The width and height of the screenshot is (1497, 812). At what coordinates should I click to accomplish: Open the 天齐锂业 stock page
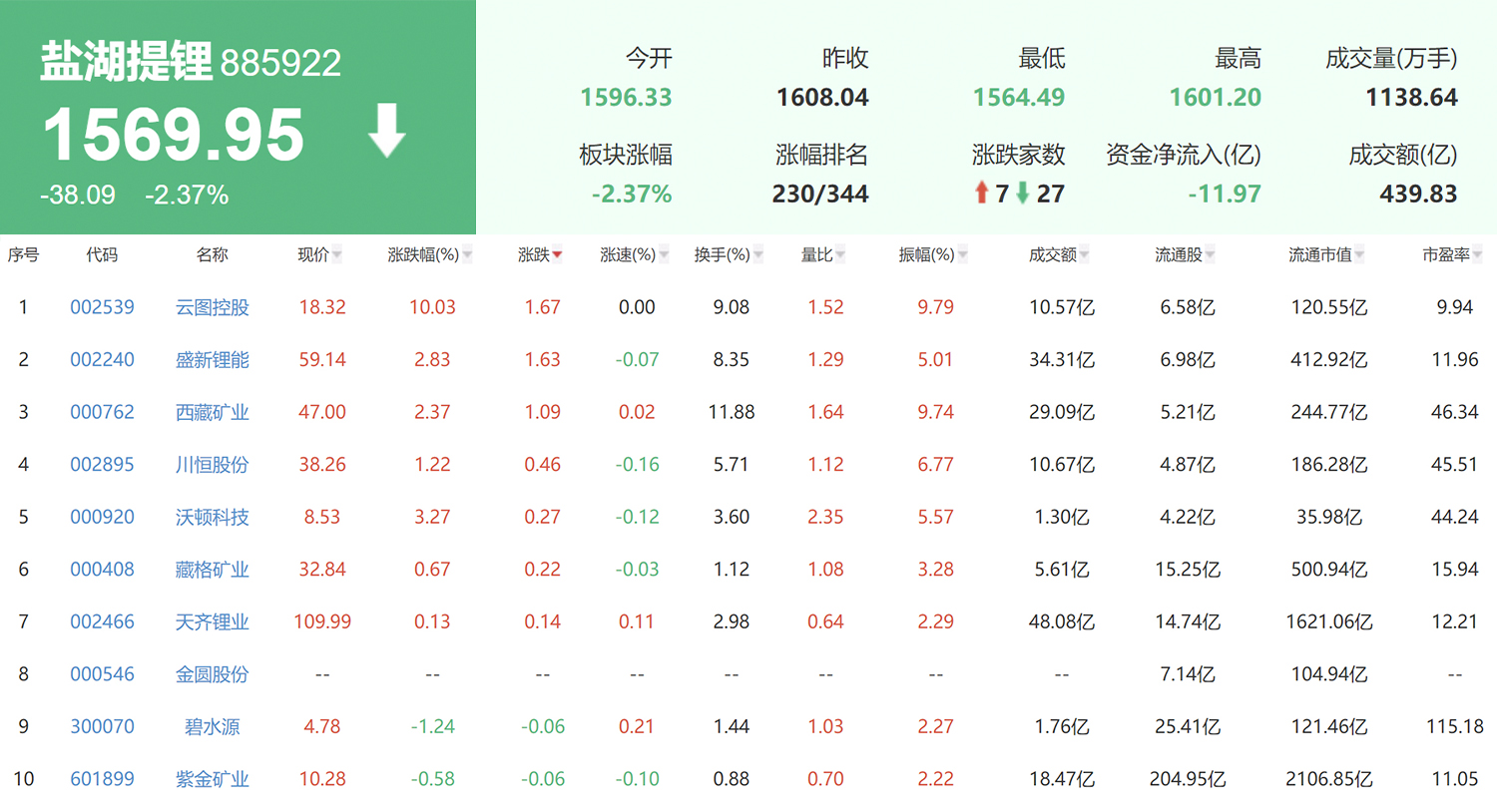point(212,621)
